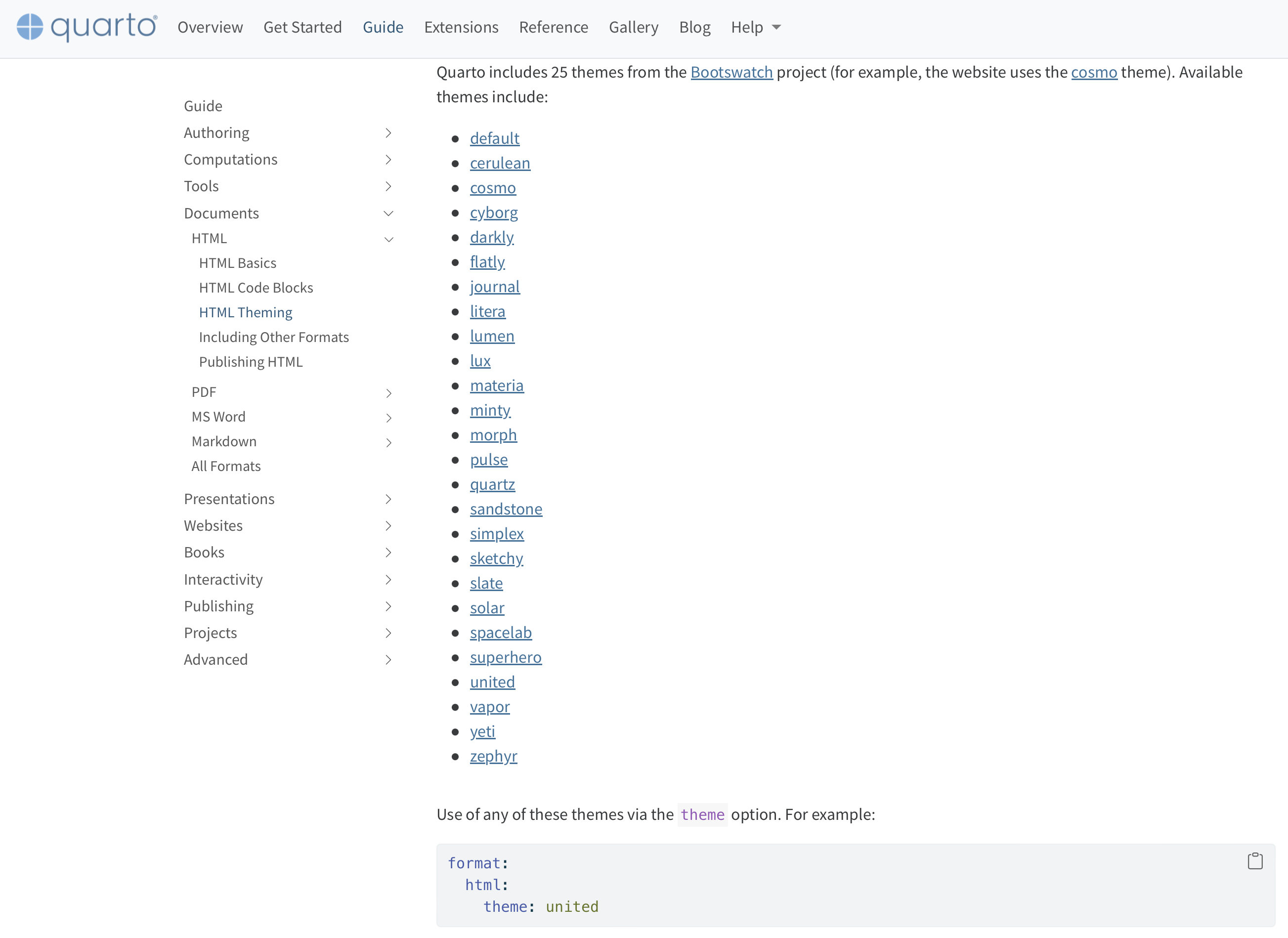Collapse the HTML subsection chevron

(x=389, y=239)
